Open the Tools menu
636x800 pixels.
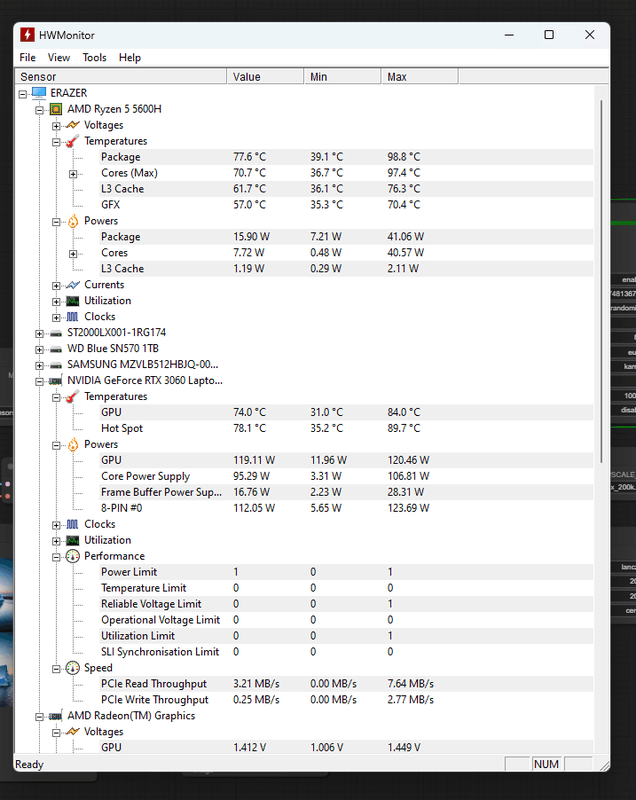(x=94, y=58)
